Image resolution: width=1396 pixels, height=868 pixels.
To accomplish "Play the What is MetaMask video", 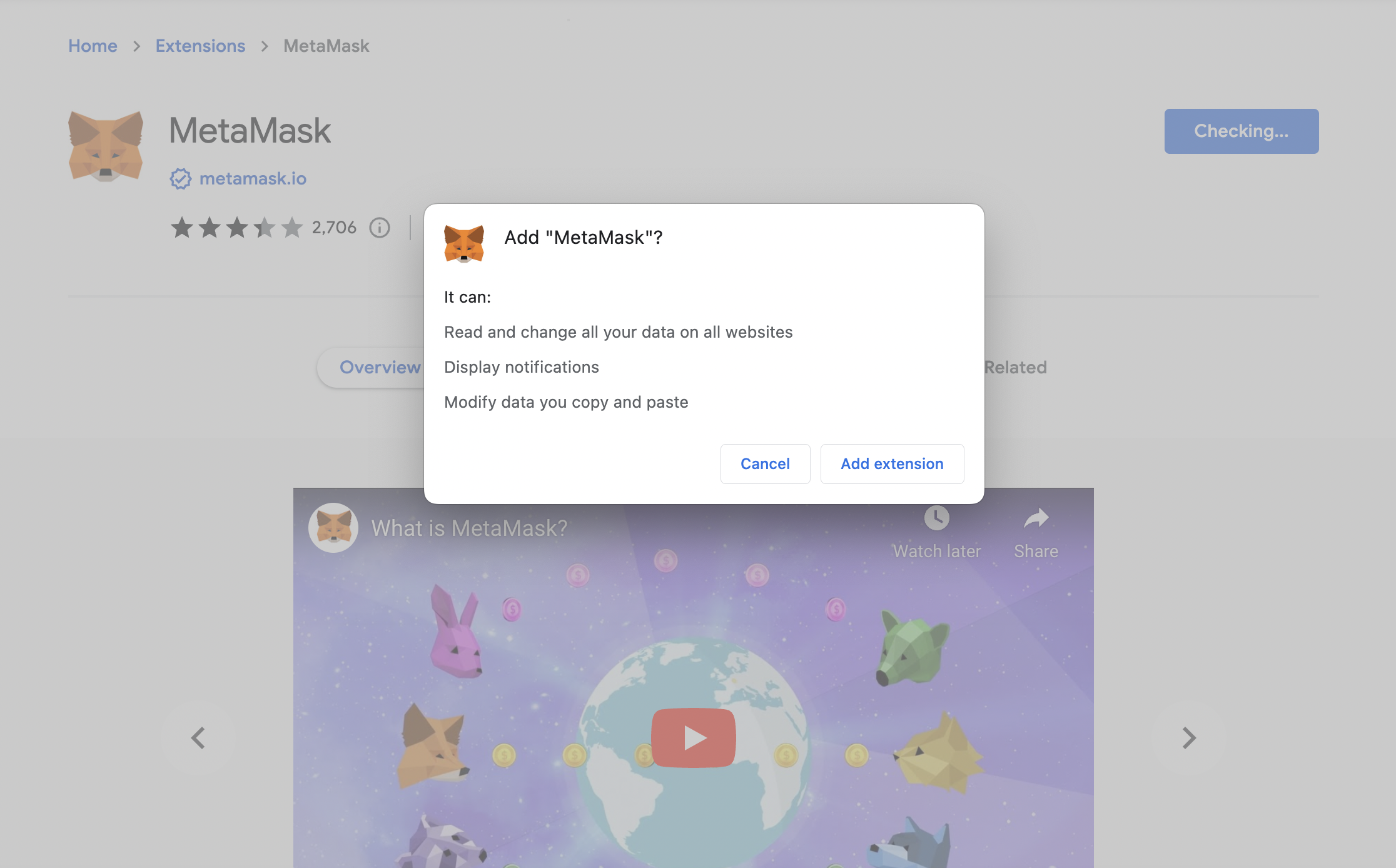I will point(693,737).
